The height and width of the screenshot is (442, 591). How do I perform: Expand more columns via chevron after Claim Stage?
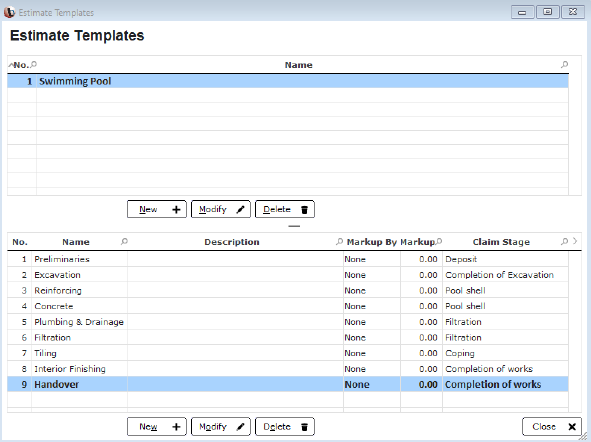pyautogui.click(x=575, y=241)
